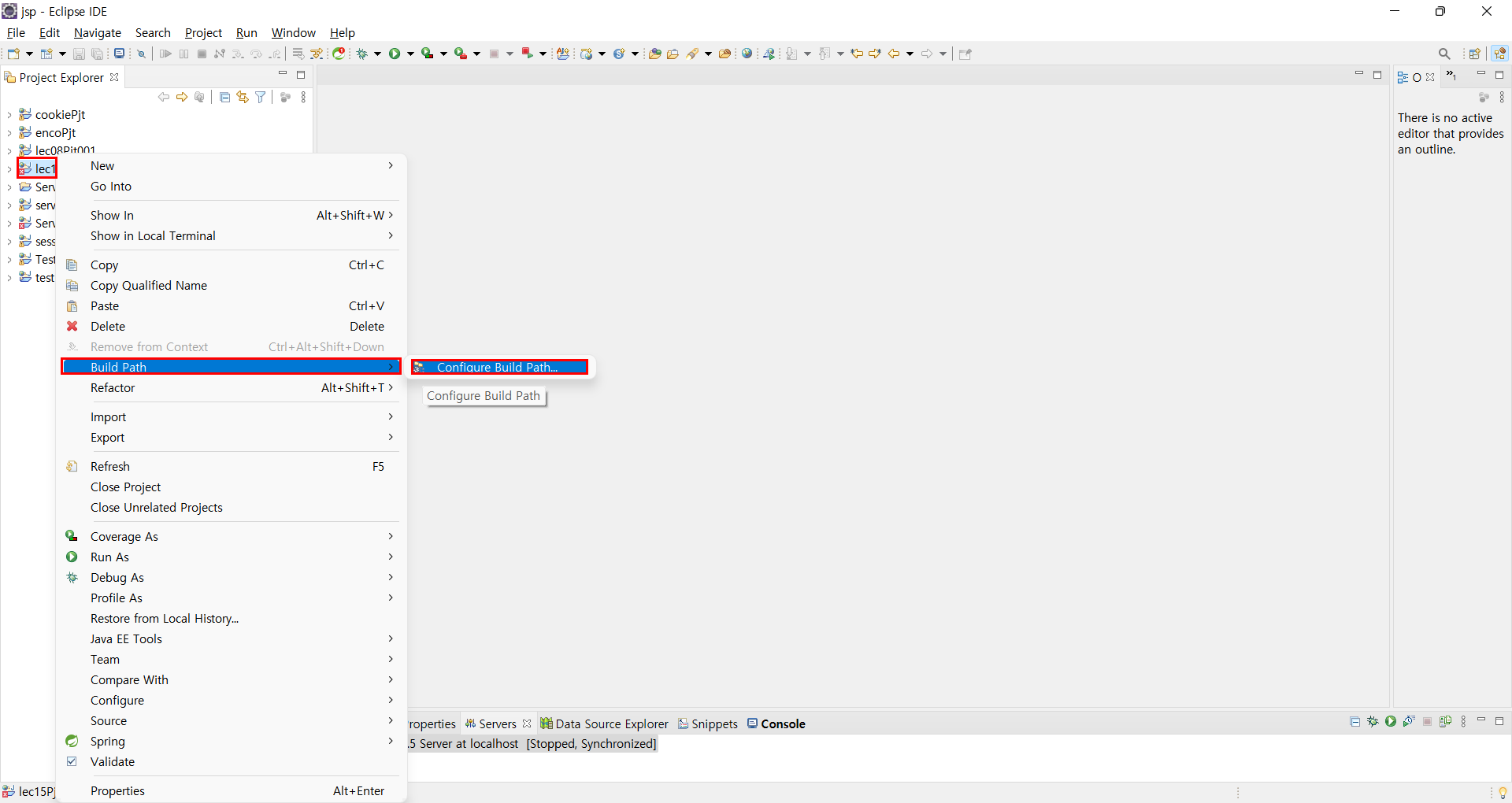This screenshot has width=1512, height=803.
Task: Click Delete in the context menu
Action: pos(232,327)
